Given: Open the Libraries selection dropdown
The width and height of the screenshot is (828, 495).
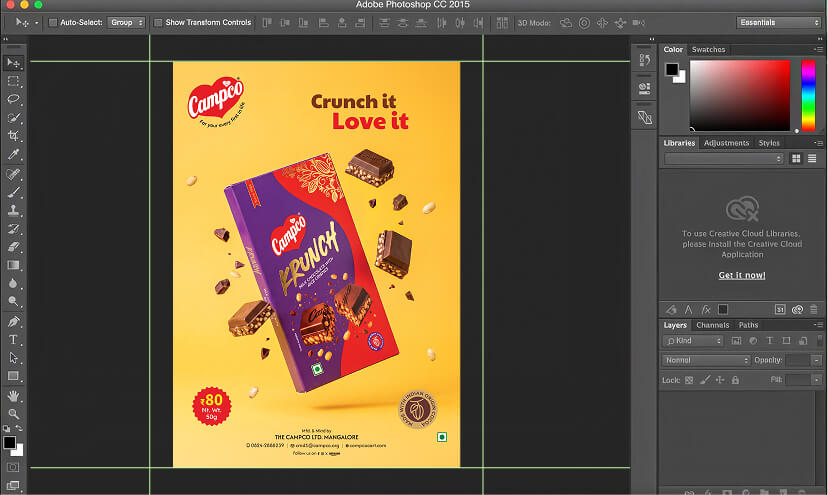Looking at the screenshot, I should click(x=723, y=158).
